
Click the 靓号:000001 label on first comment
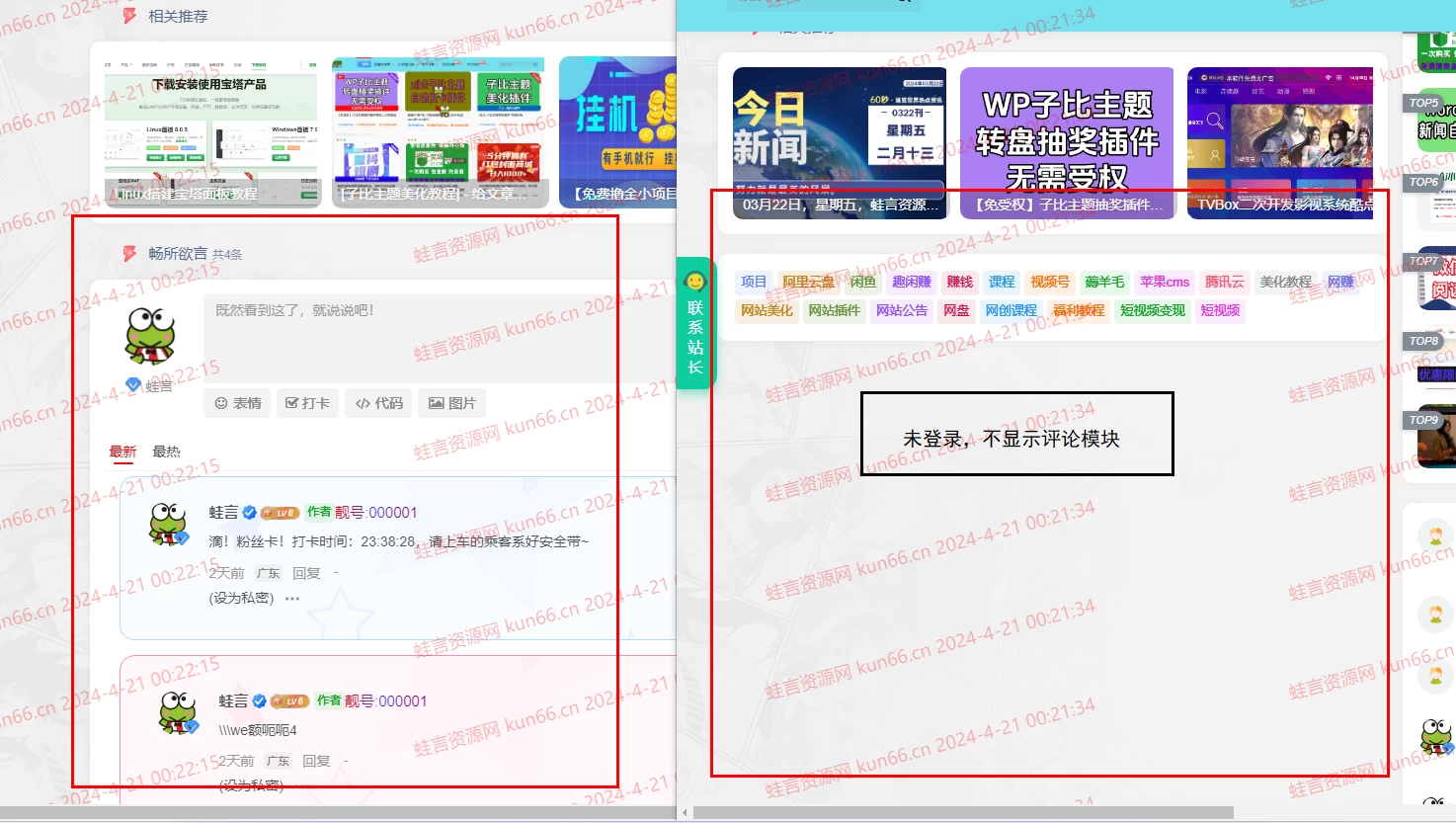[x=375, y=512]
